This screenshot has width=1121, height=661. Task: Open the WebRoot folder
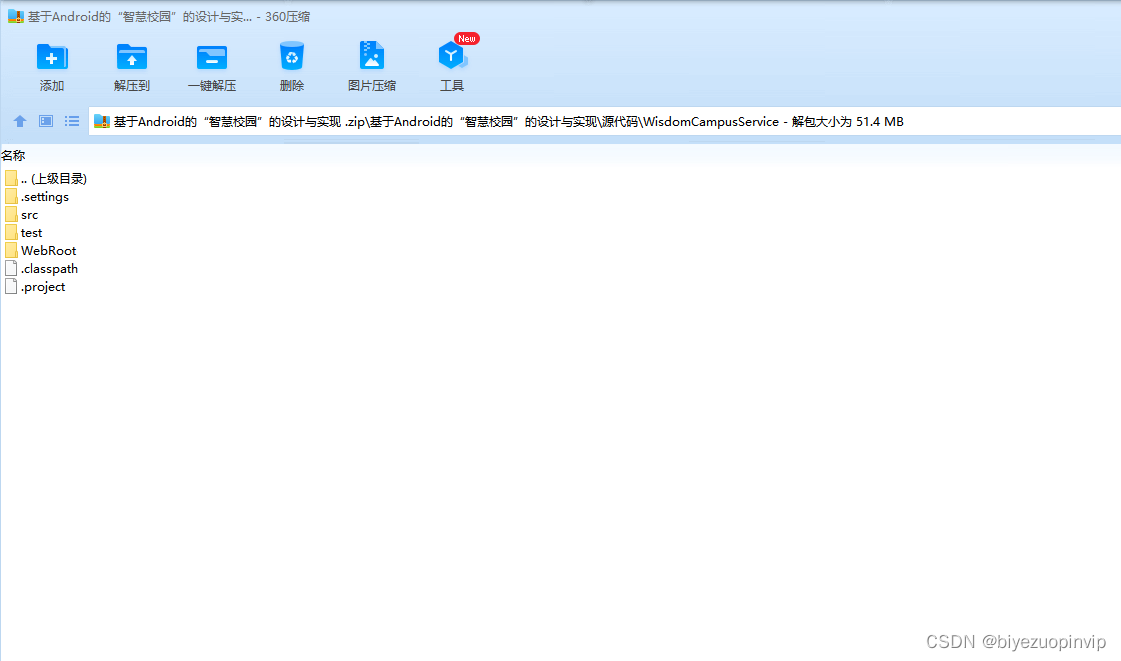(x=47, y=250)
